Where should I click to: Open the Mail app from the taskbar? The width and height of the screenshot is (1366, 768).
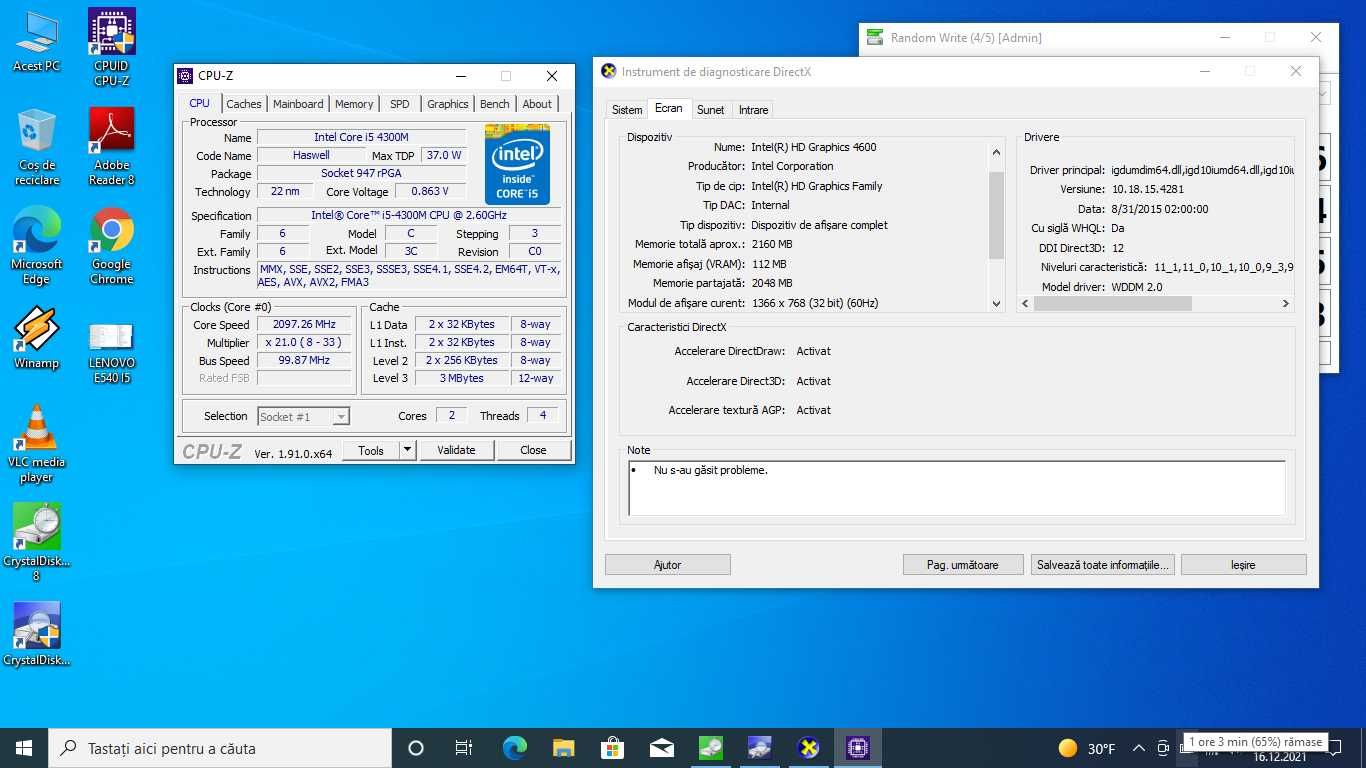click(x=661, y=748)
